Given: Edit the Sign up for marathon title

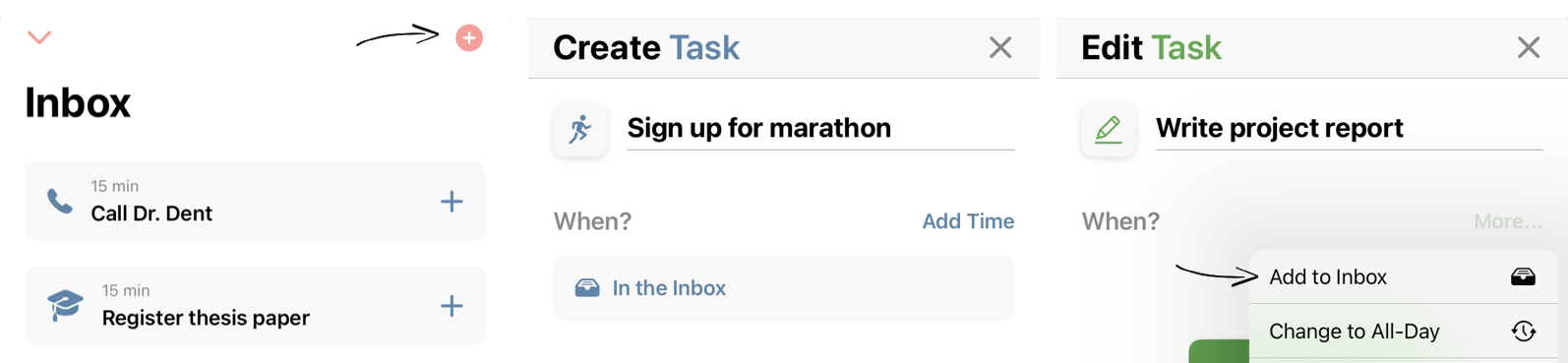Looking at the screenshot, I should click(820, 128).
